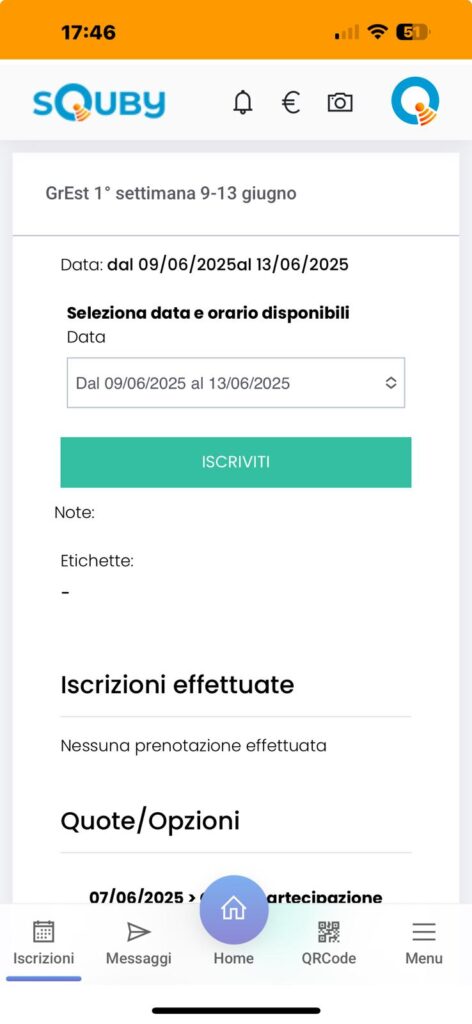Tap the Squby logo
The width and height of the screenshot is (472, 1024).
click(x=99, y=103)
